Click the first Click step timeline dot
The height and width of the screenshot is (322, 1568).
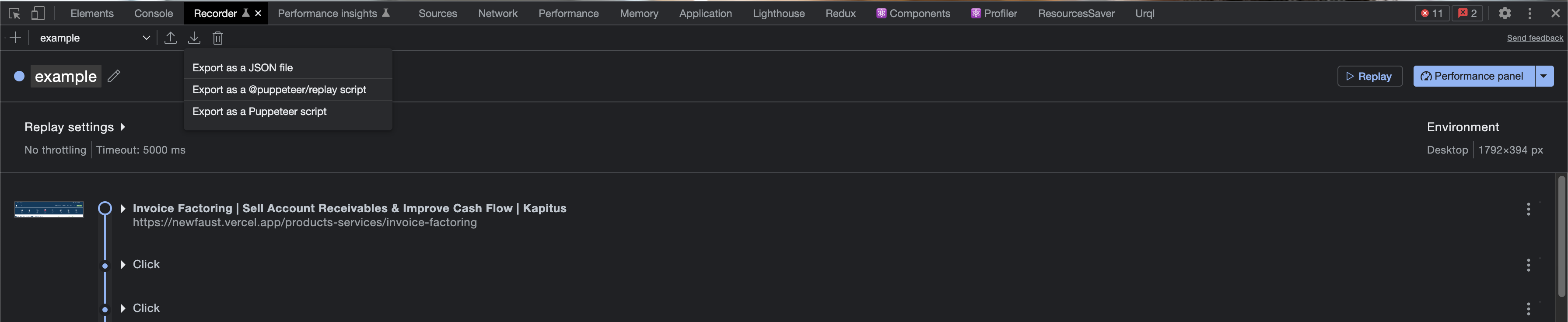click(x=105, y=266)
